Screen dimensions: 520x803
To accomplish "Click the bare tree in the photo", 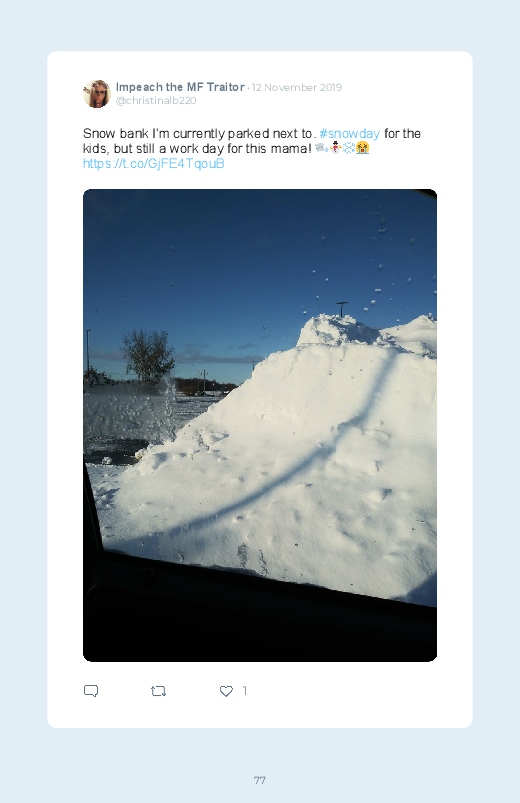I will (x=148, y=355).
